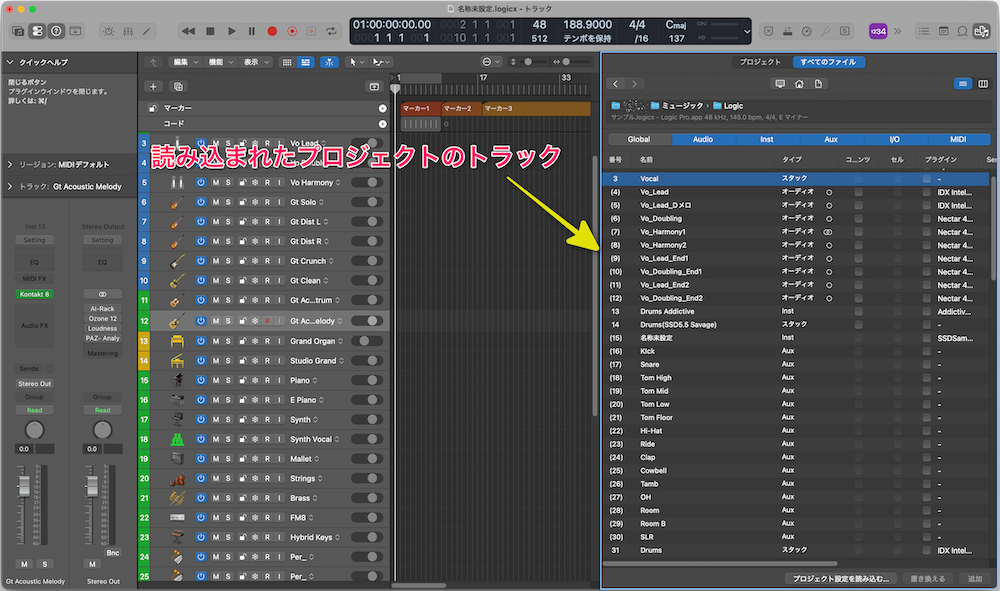1000x591 pixels.
Task: Switch to the プロジェクト tab
Action: pos(760,62)
